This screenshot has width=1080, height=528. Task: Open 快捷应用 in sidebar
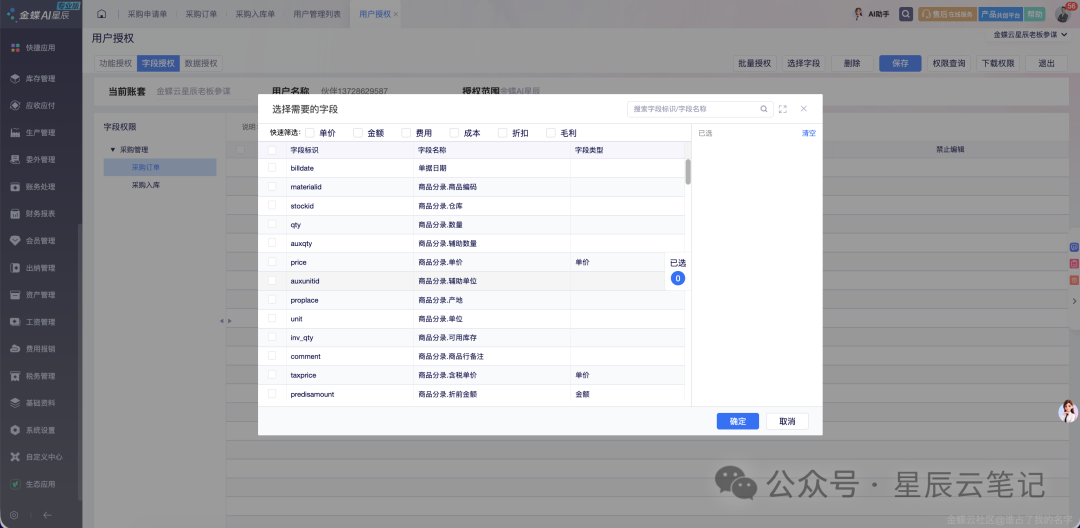click(x=33, y=47)
